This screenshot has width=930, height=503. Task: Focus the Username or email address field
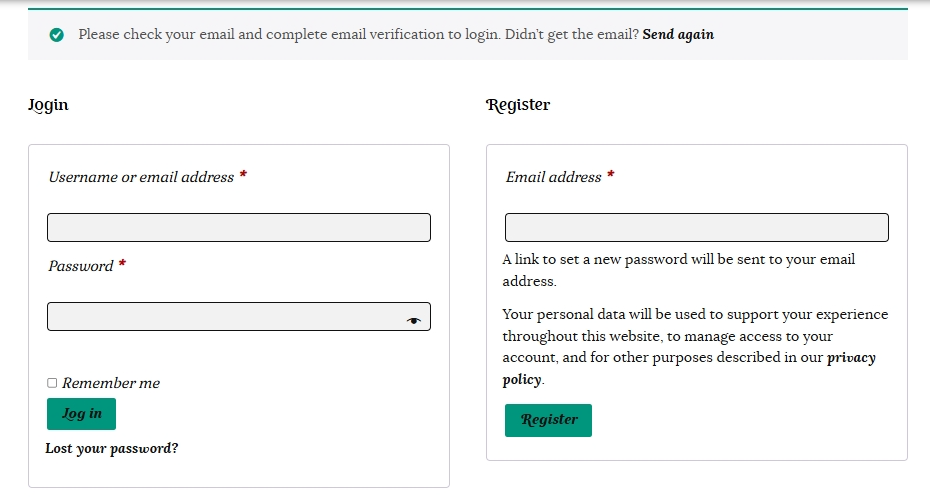click(x=238, y=227)
